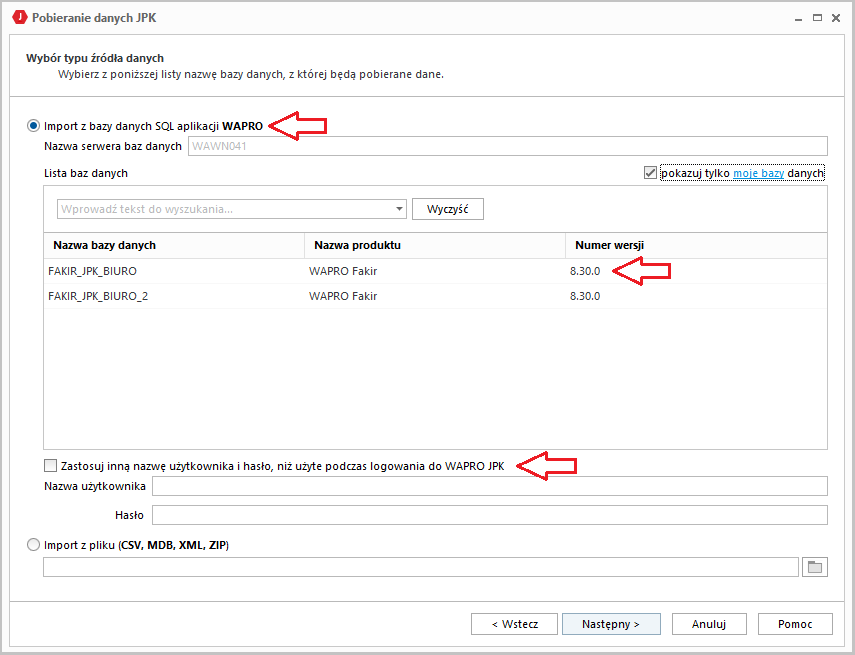This screenshot has width=855, height=655.
Task: Open the moje bazy link
Action: (758, 173)
